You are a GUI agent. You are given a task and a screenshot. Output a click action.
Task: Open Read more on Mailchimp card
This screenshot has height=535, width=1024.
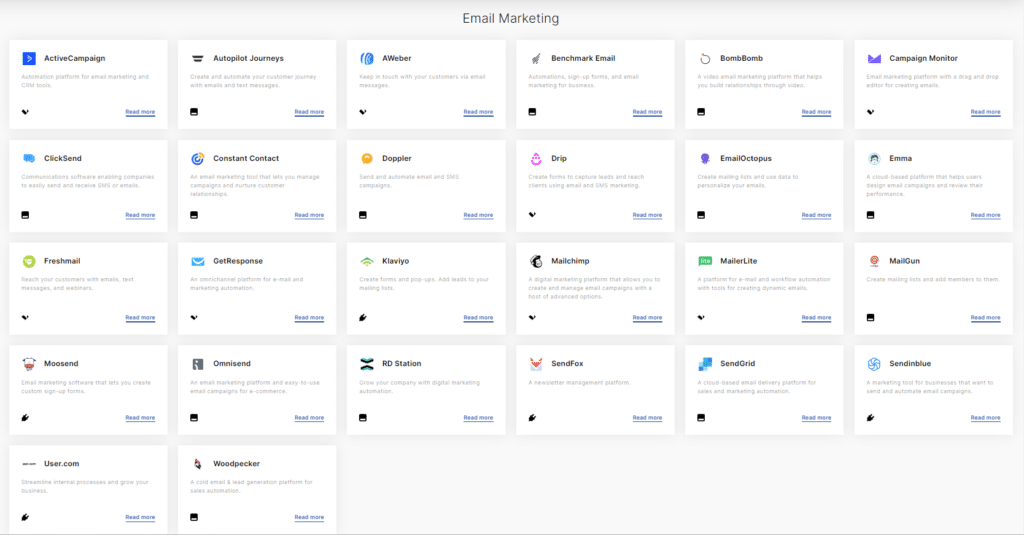pos(647,317)
